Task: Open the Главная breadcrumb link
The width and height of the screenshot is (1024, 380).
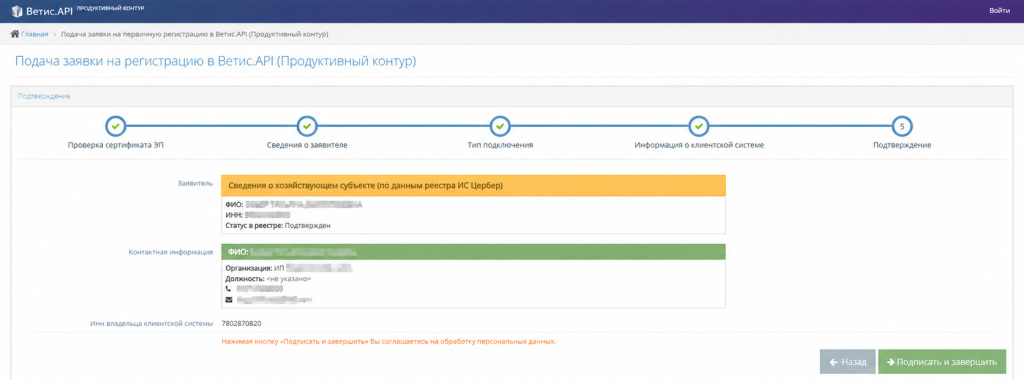Action: pyautogui.click(x=35, y=34)
